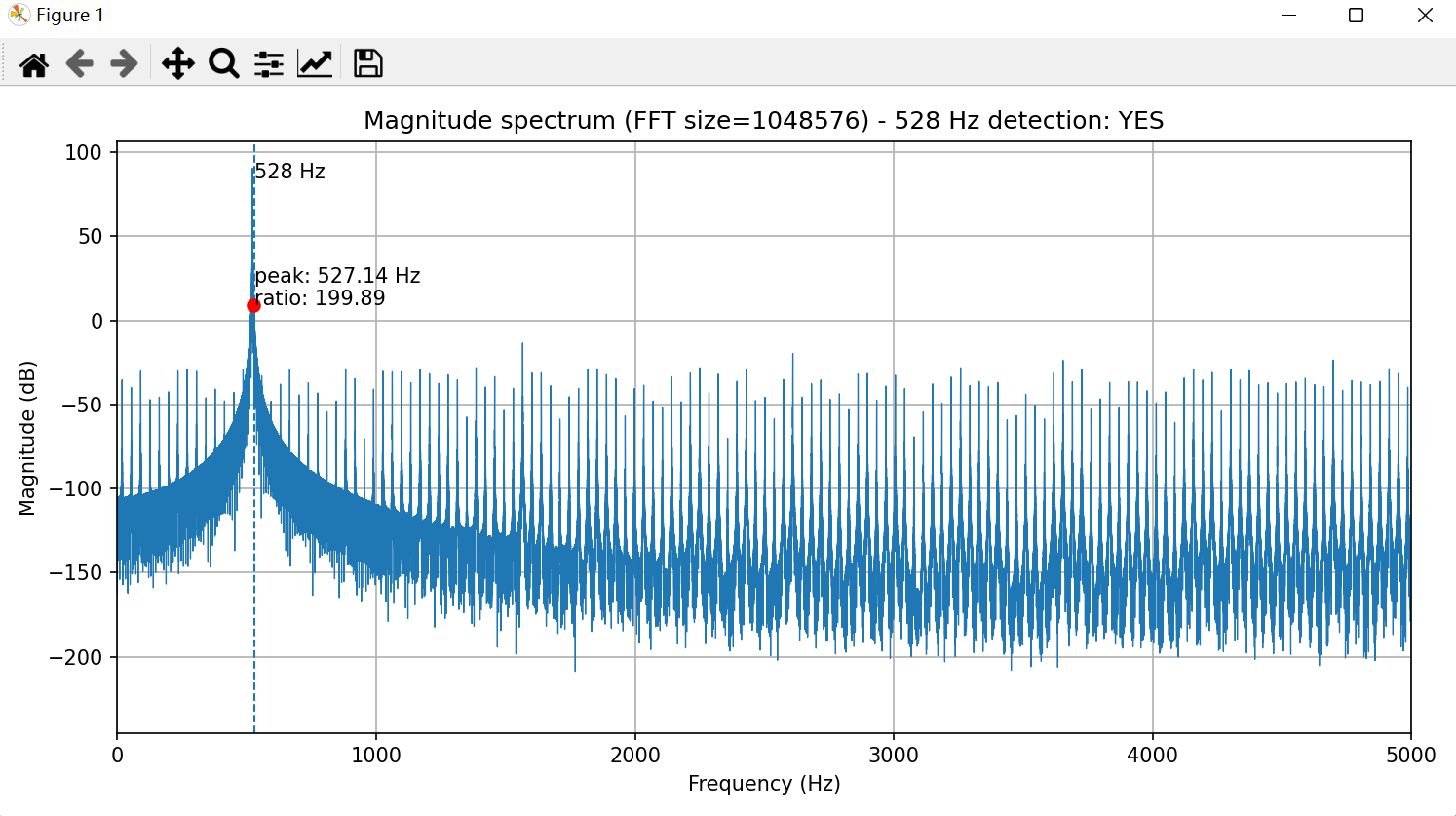The height and width of the screenshot is (816, 1456).
Task: Click the matplotlib icon in the title bar
Action: pyautogui.click(x=19, y=16)
